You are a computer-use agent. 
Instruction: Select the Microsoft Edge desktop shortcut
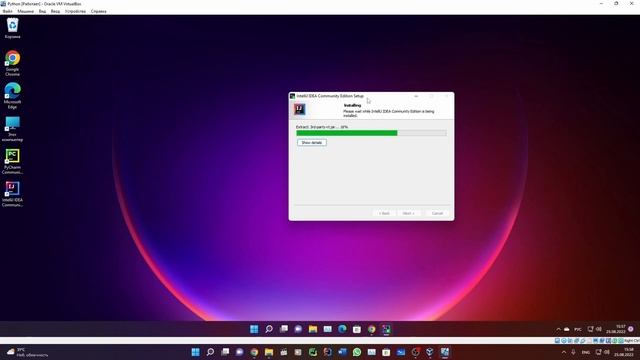tap(12, 96)
